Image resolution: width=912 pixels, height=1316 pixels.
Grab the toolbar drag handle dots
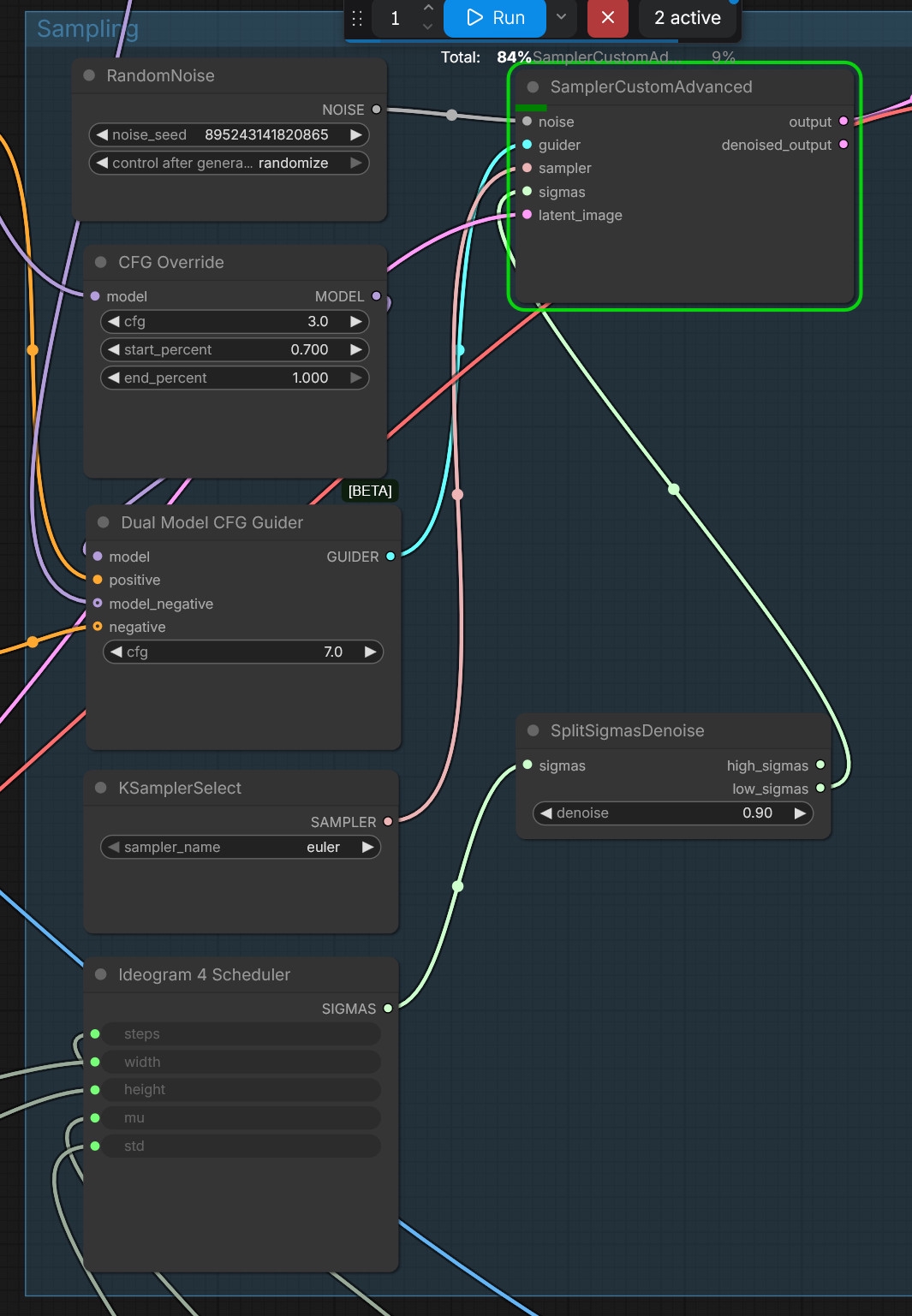(x=357, y=18)
